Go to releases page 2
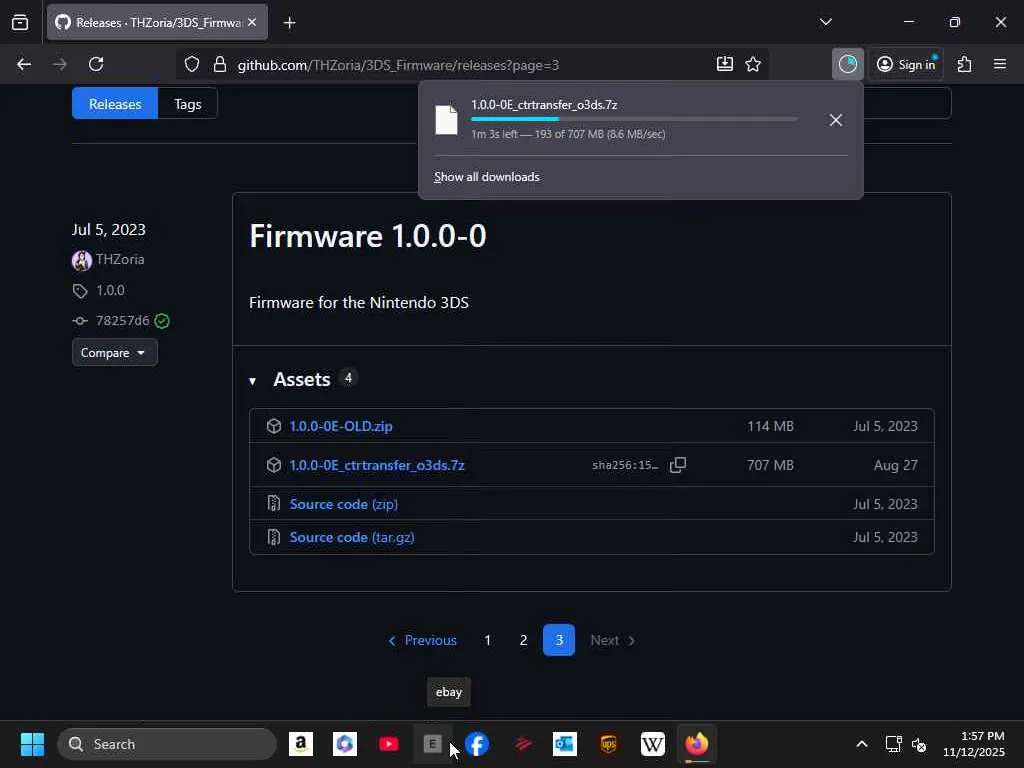 523,641
